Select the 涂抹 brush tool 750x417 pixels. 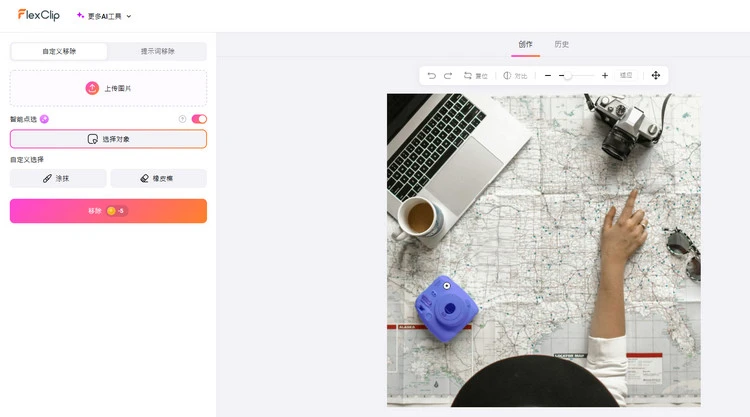58,178
